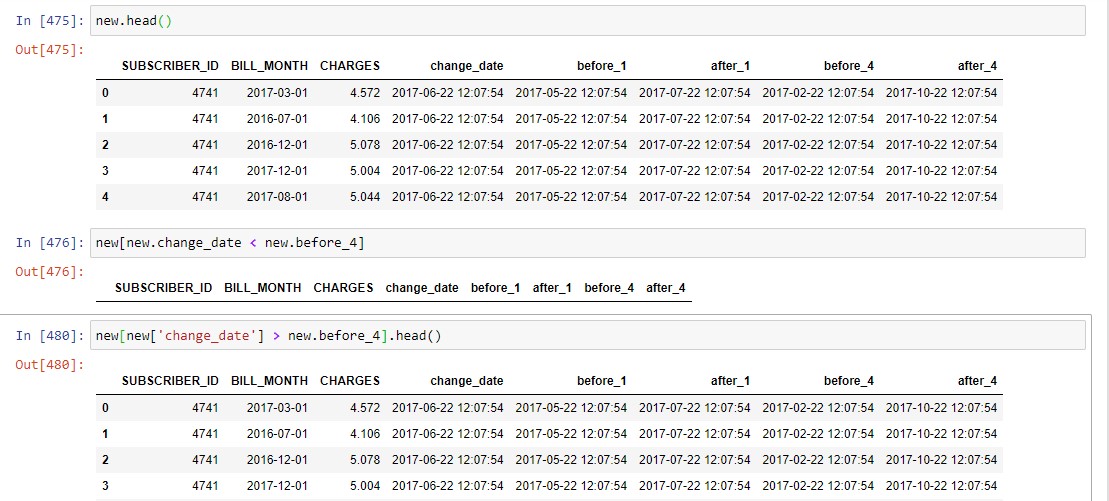Click row index 0 in Out[475] table
Viewport: 1109px width, 501px height.
(105, 93)
